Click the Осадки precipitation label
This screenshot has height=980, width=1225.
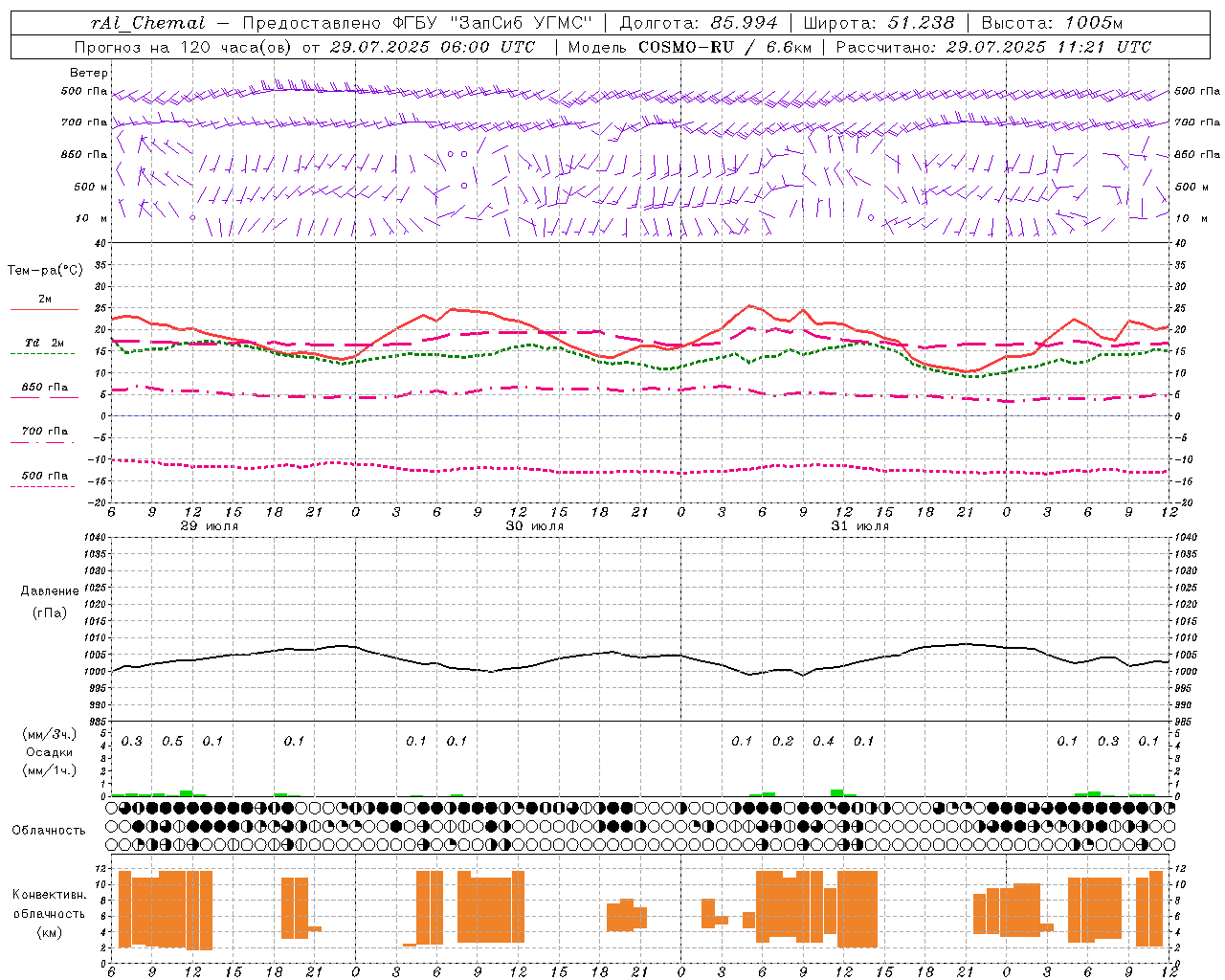click(x=50, y=753)
